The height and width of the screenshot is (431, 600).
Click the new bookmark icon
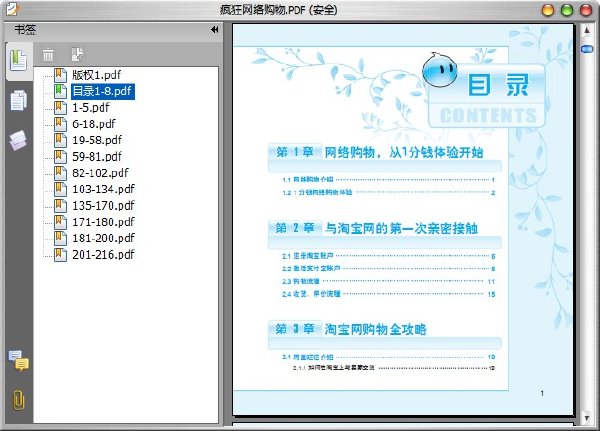77,54
